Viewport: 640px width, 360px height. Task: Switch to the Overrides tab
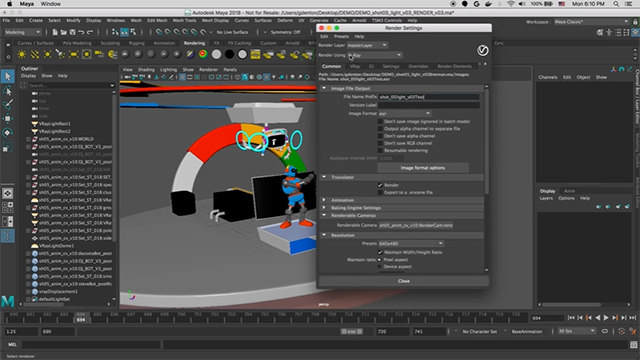418,66
